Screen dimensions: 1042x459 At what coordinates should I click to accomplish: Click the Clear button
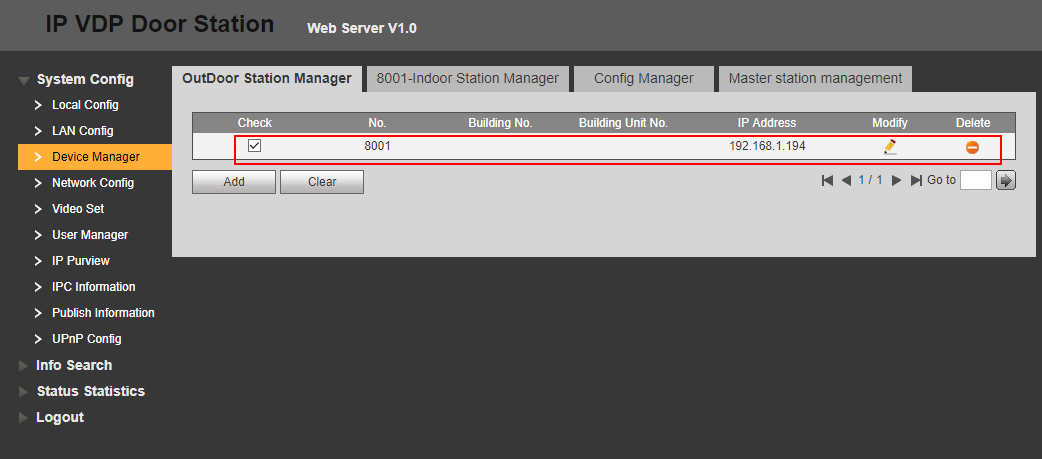tap(322, 182)
